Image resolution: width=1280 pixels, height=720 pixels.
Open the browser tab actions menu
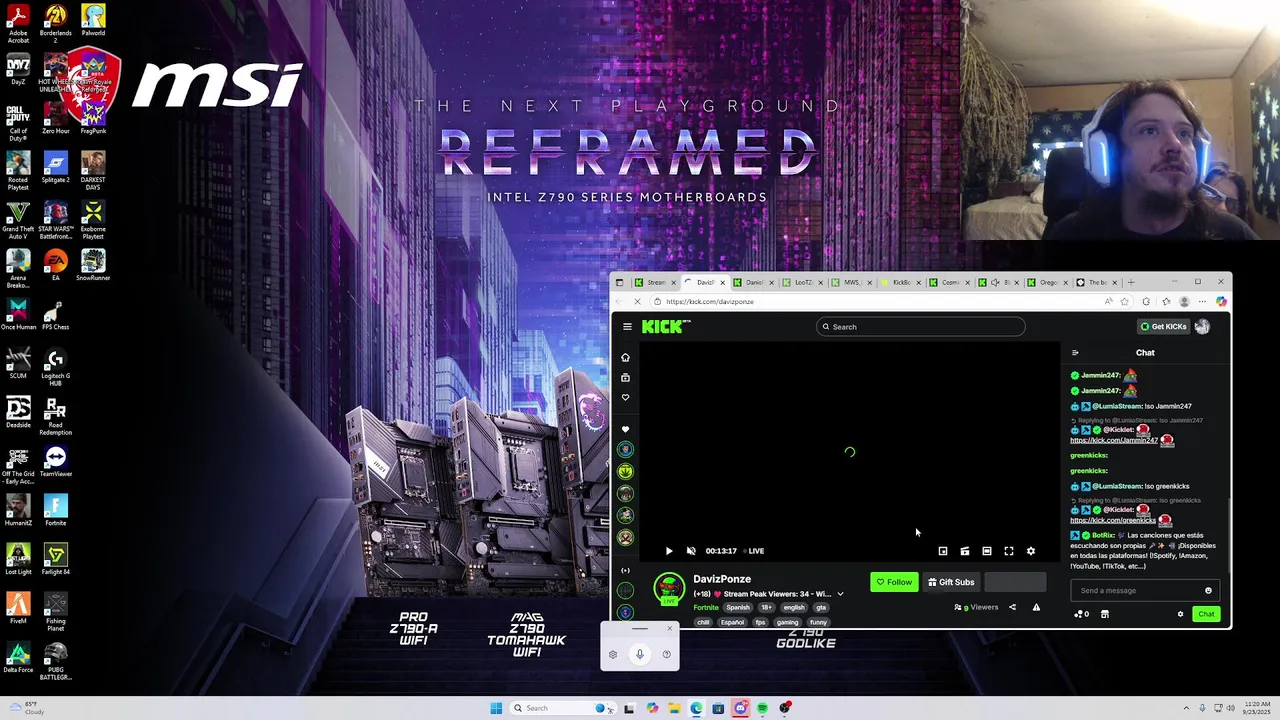tap(619, 282)
